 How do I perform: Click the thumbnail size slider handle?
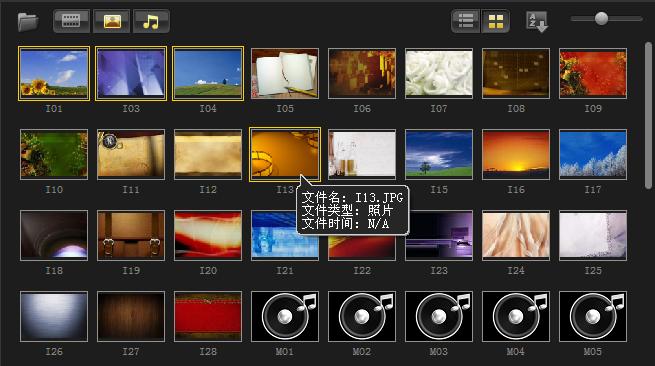(601, 18)
